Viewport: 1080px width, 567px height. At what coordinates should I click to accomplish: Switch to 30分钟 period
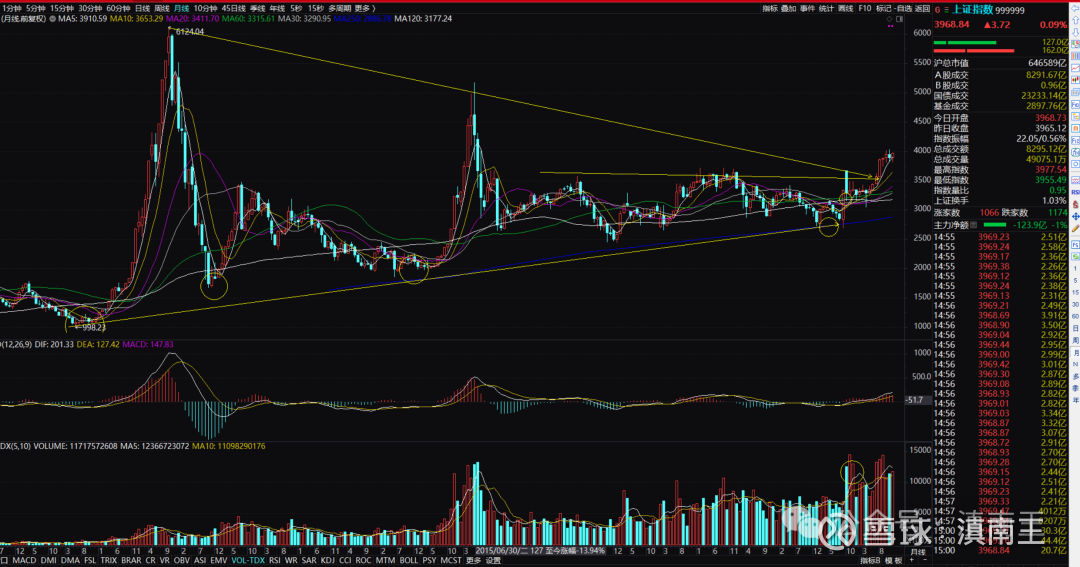tap(90, 8)
